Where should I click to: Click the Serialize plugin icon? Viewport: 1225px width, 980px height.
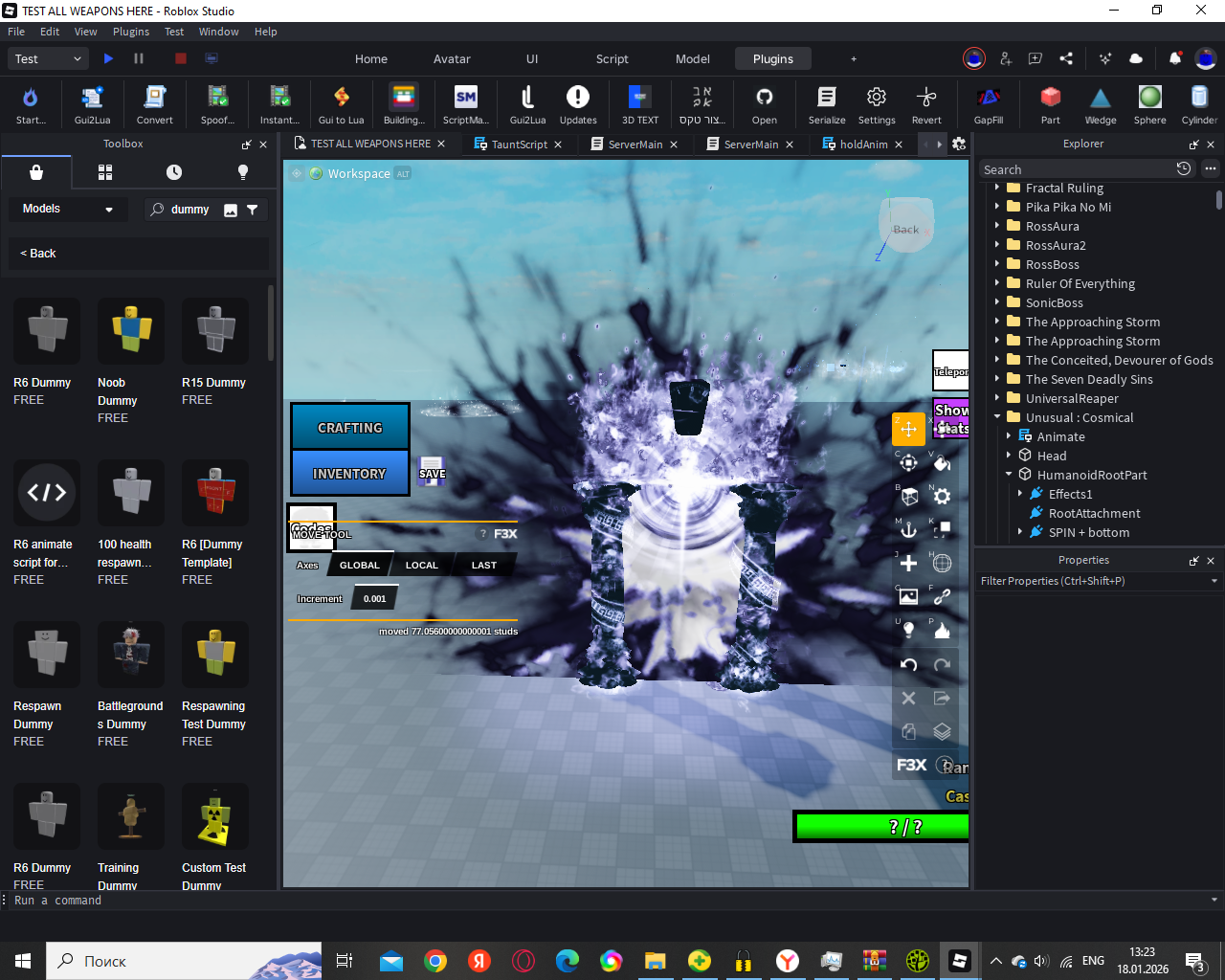tap(827, 104)
